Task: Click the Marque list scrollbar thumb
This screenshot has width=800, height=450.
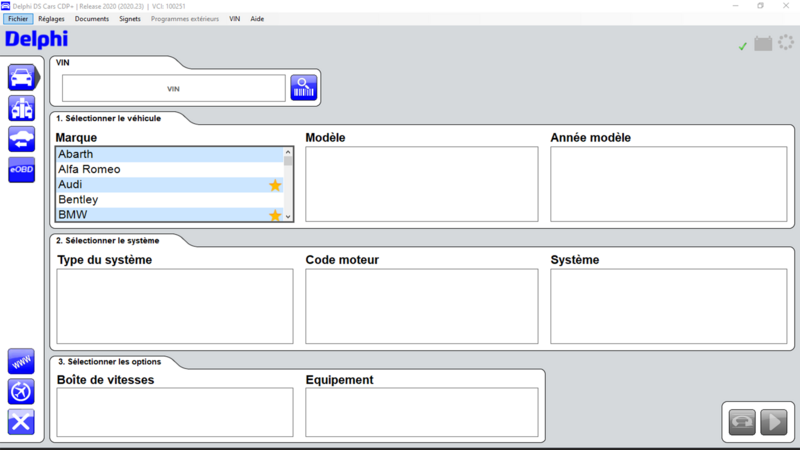Action: pyautogui.click(x=288, y=161)
